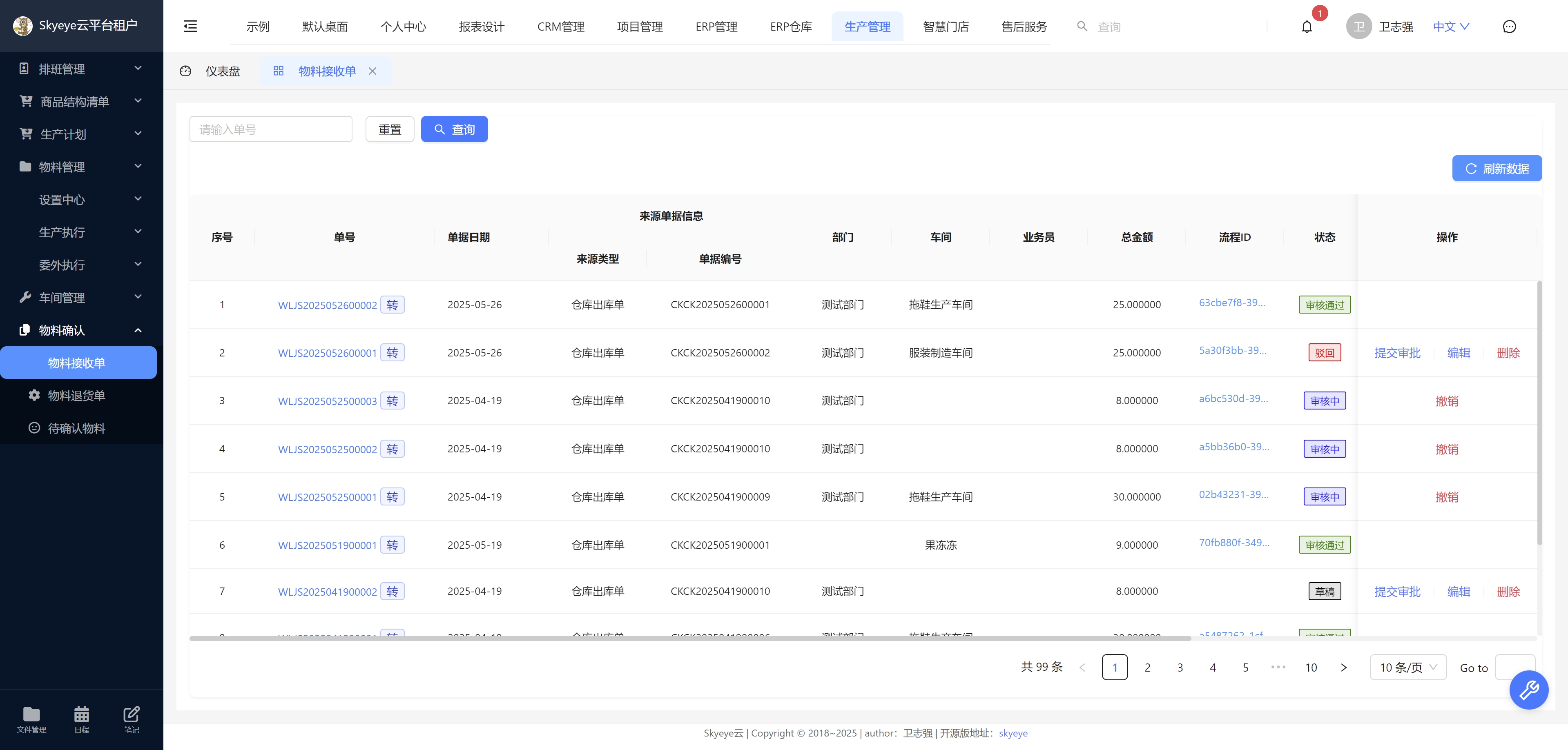Screen dimensions: 1568x750
Task: Close the 物料接收单 tab
Action: pyautogui.click(x=372, y=71)
